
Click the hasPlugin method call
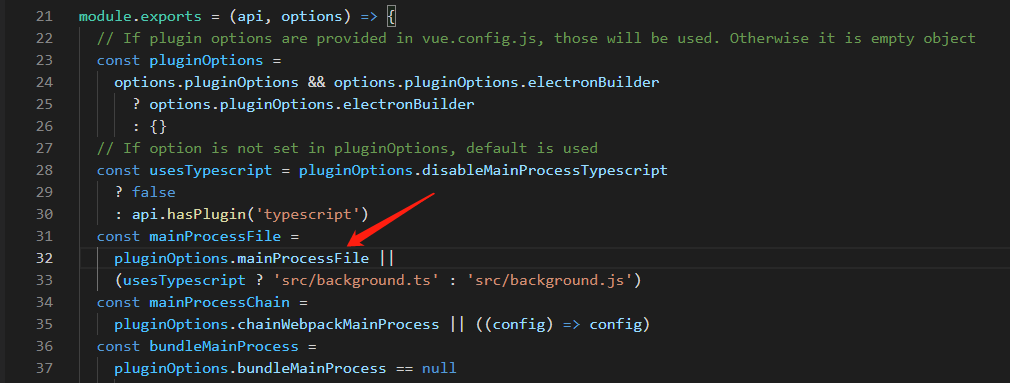(x=193, y=214)
